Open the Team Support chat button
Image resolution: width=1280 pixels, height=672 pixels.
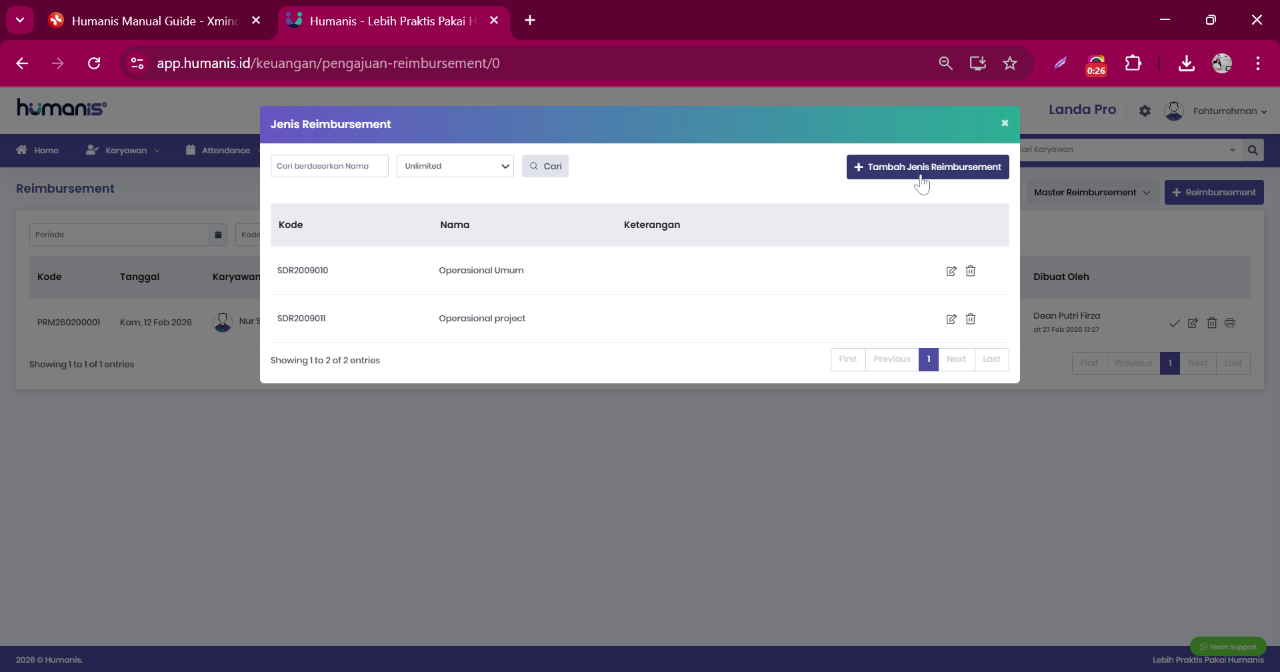coord(1228,646)
